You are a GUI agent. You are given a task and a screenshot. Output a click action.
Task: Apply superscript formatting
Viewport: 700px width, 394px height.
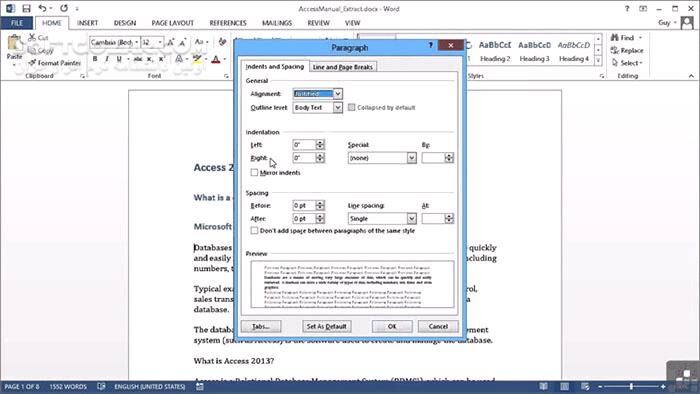pos(162,59)
